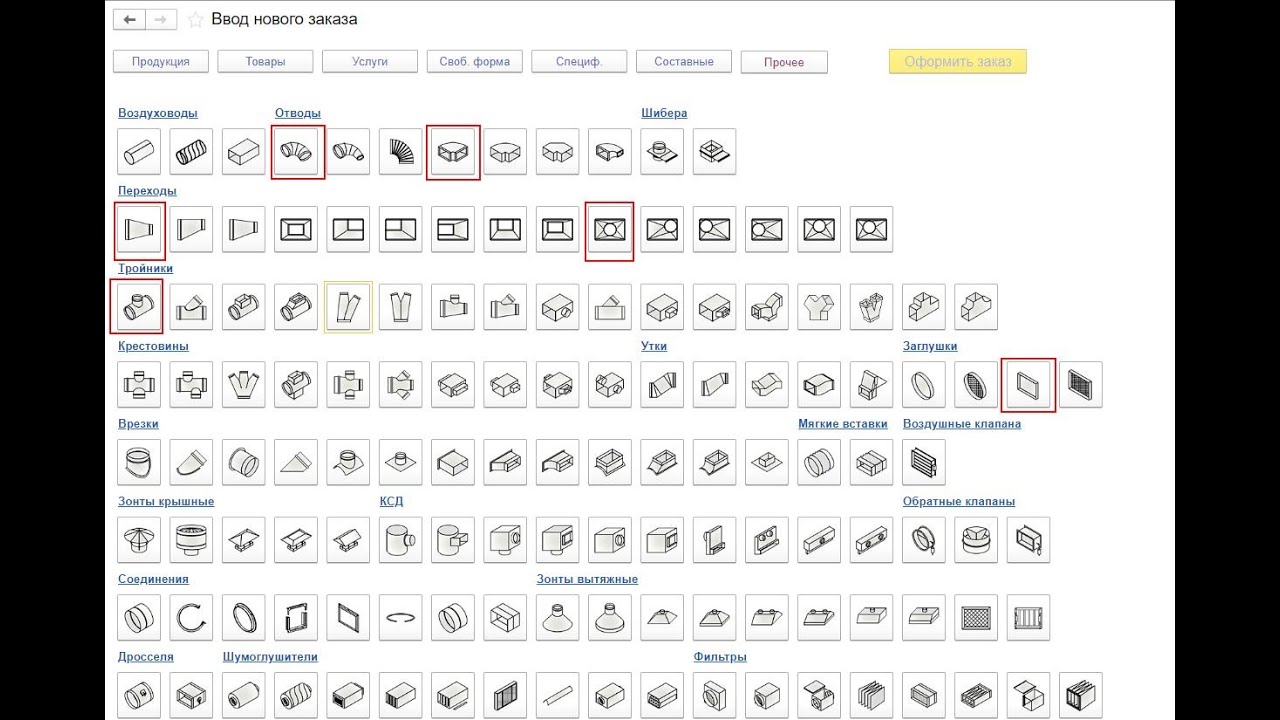Open the Товары tab
Viewport: 1280px width, 720px height.
pos(265,61)
